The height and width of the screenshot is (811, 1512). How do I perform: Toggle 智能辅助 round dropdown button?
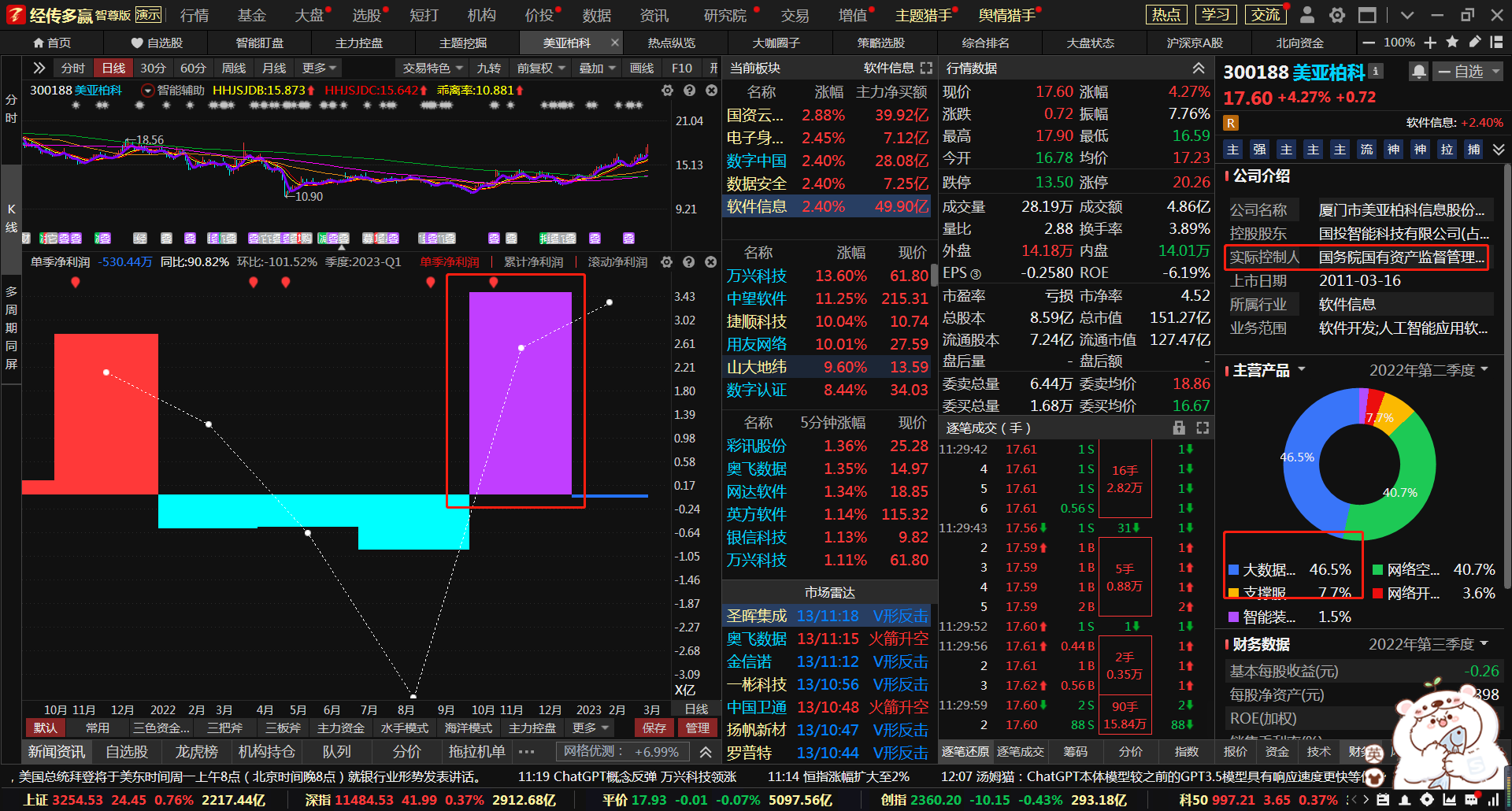point(146,91)
